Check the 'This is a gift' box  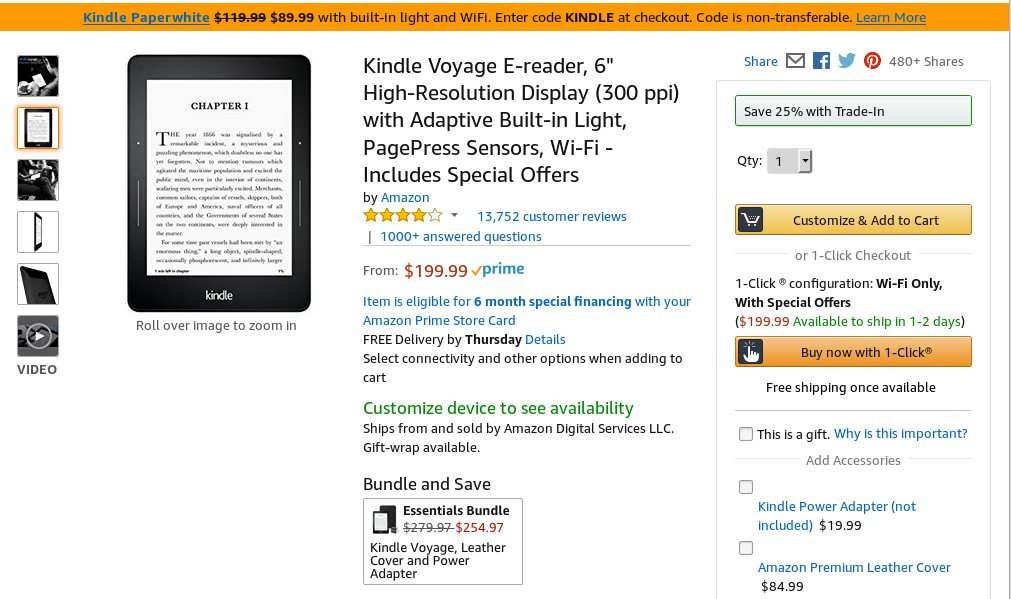click(745, 434)
